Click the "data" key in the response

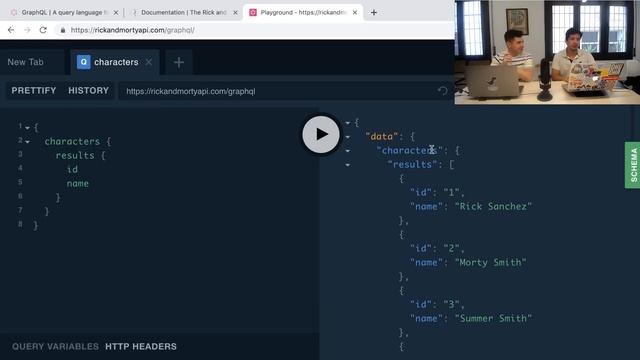[382, 137]
